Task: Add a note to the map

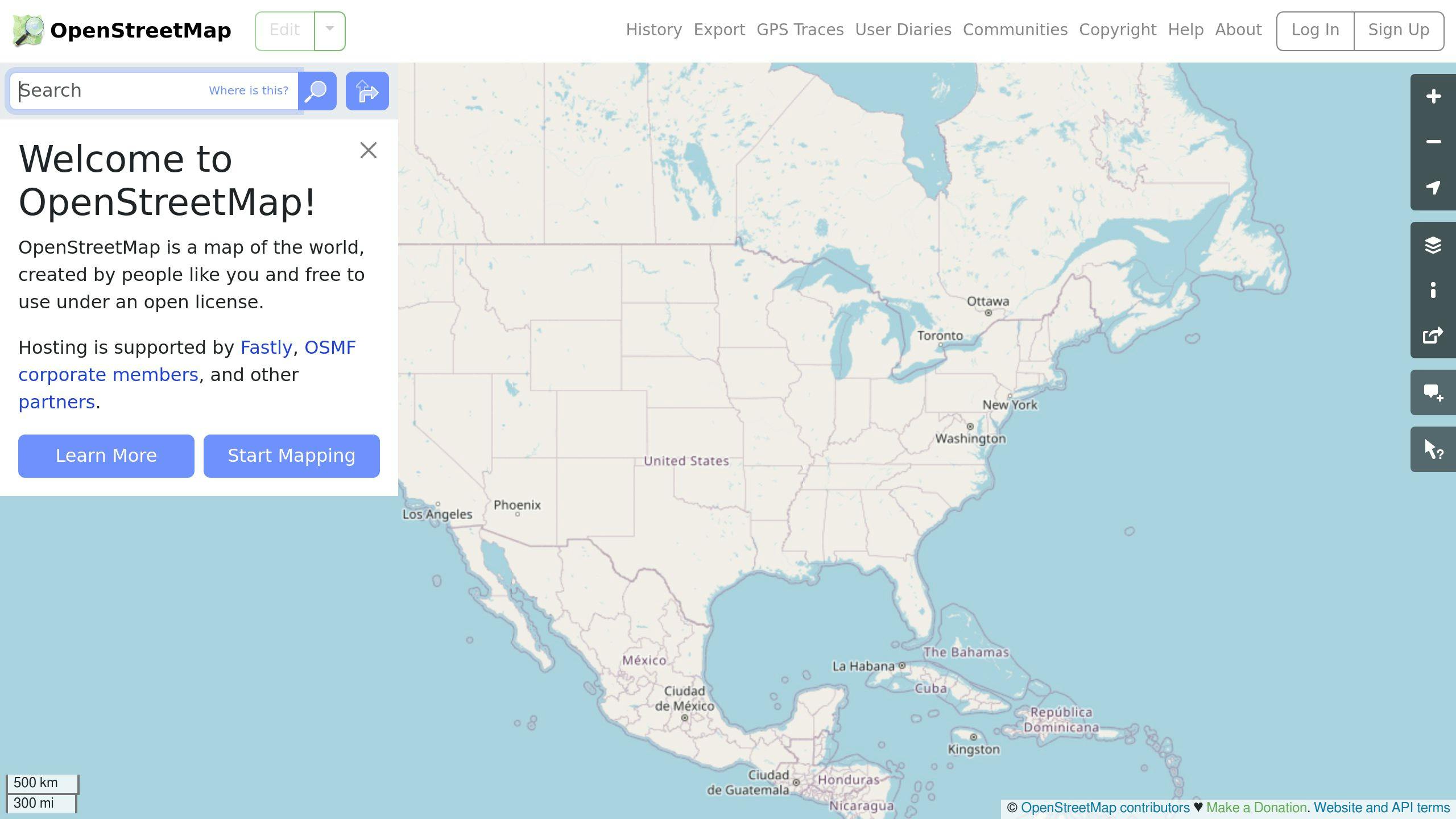Action: tap(1432, 392)
